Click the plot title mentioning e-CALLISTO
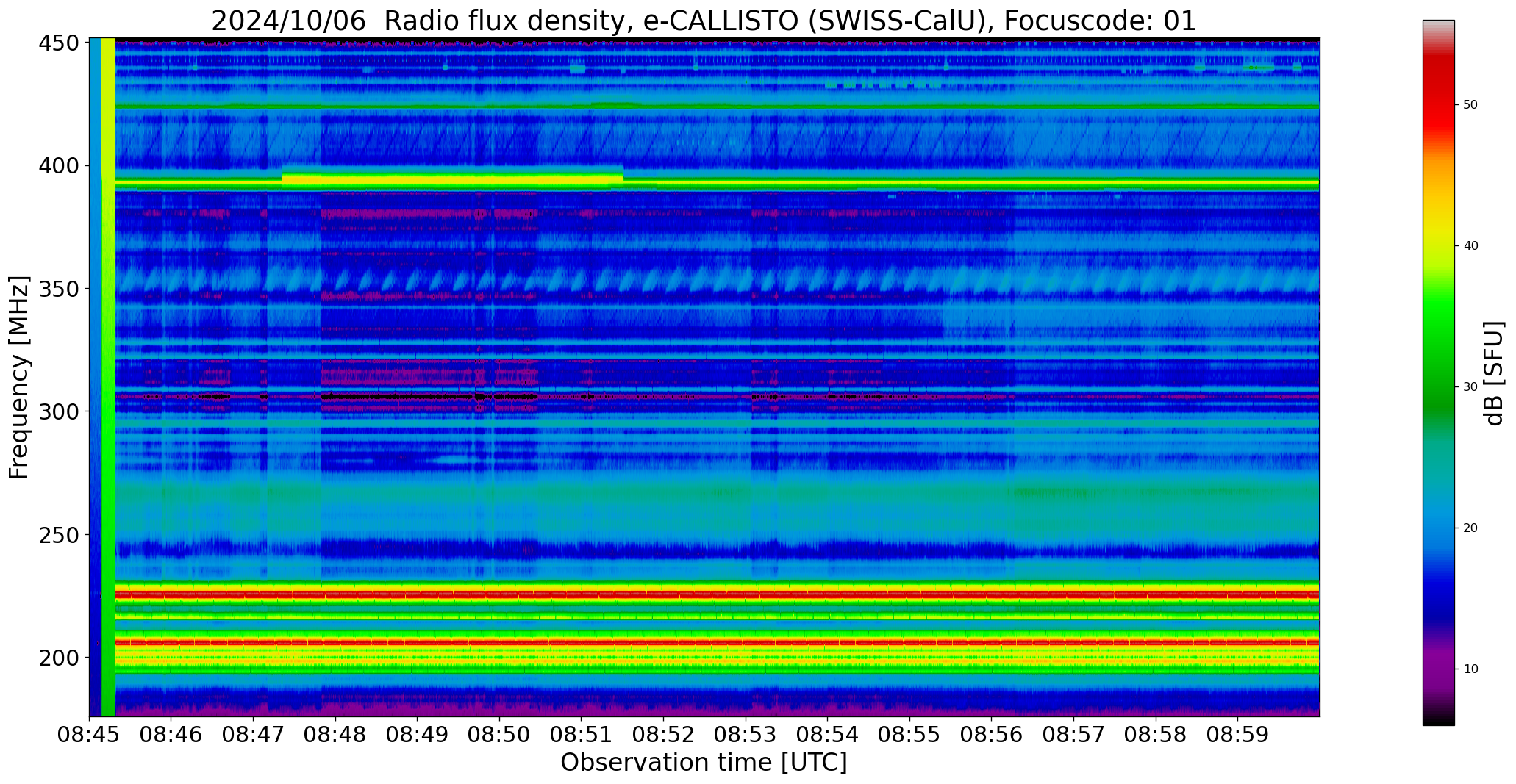The height and width of the screenshot is (784, 1516). (704, 21)
